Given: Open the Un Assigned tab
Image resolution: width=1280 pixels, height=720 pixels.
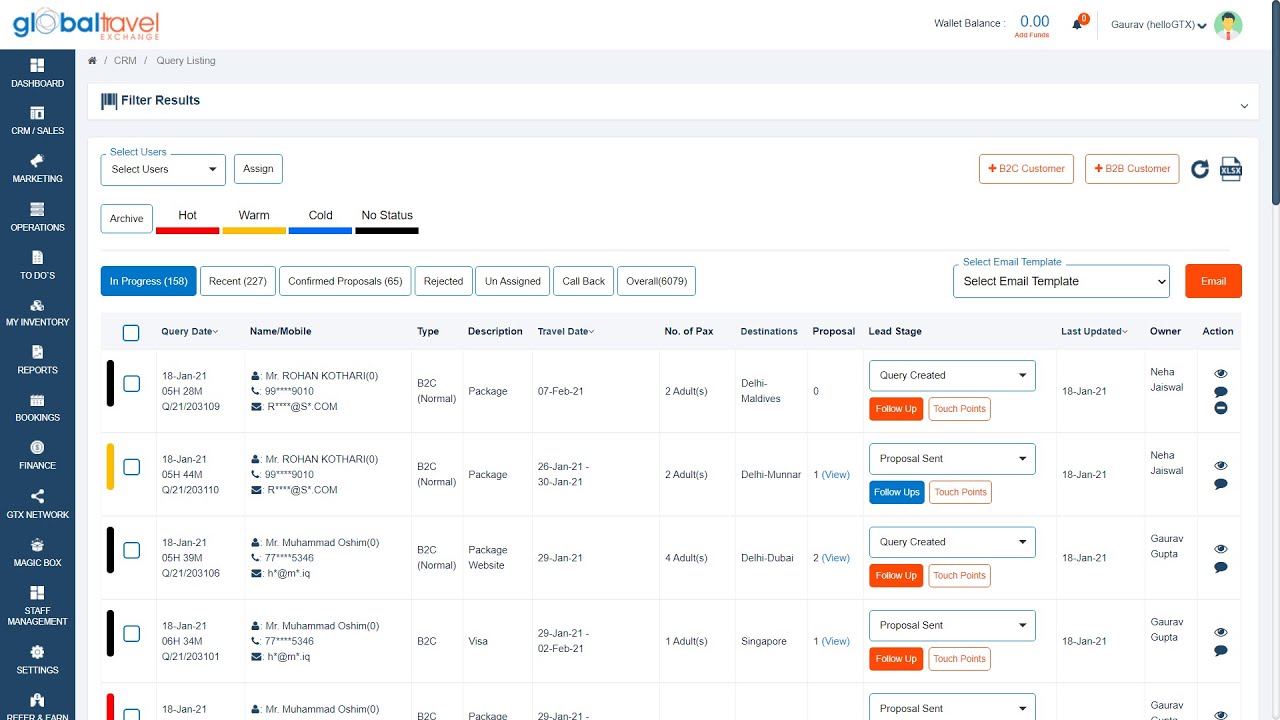Looking at the screenshot, I should 513,281.
